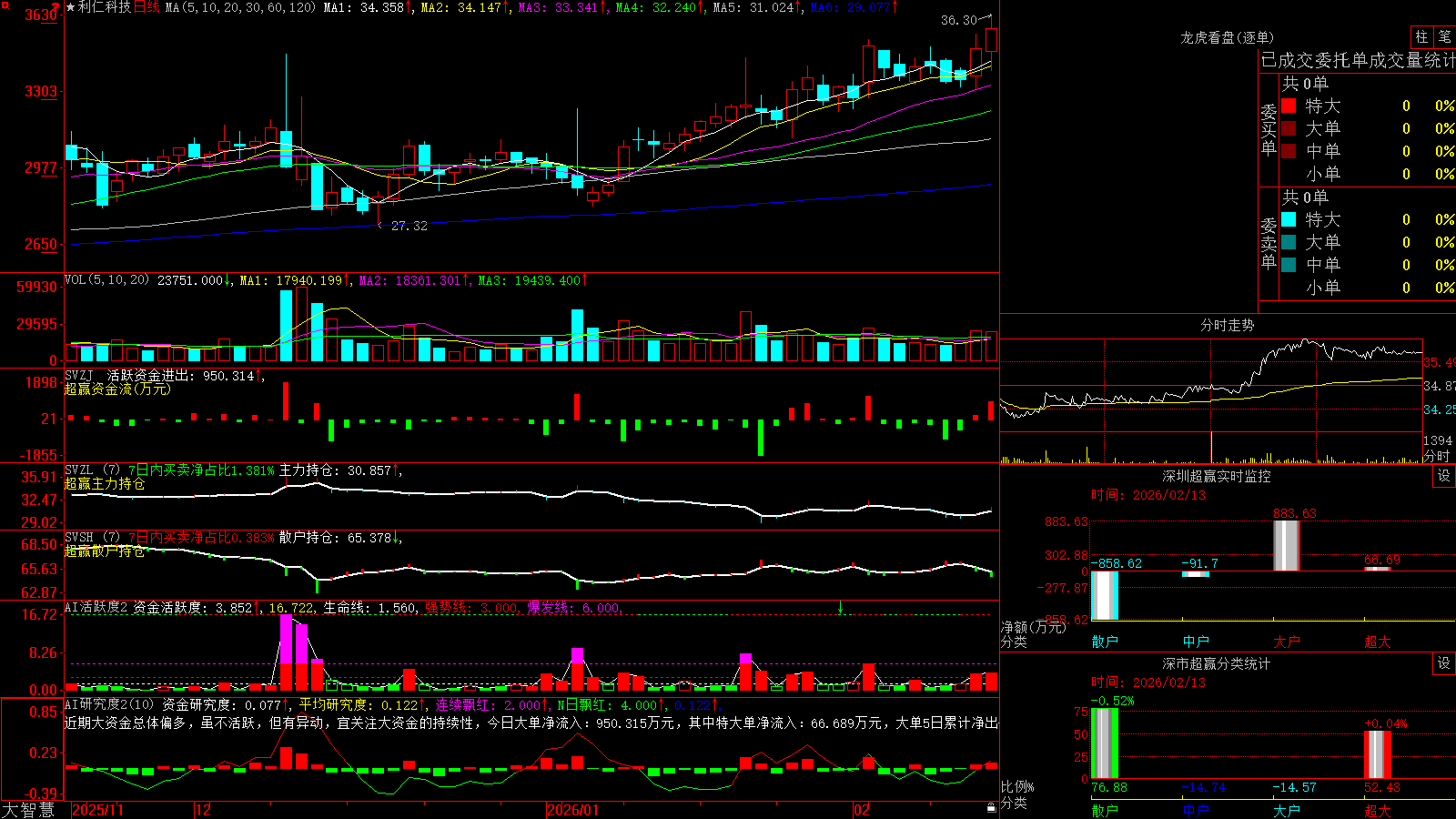Click the 已成交委托单成交量统计 header
The height and width of the screenshot is (819, 1456).
point(1358,60)
